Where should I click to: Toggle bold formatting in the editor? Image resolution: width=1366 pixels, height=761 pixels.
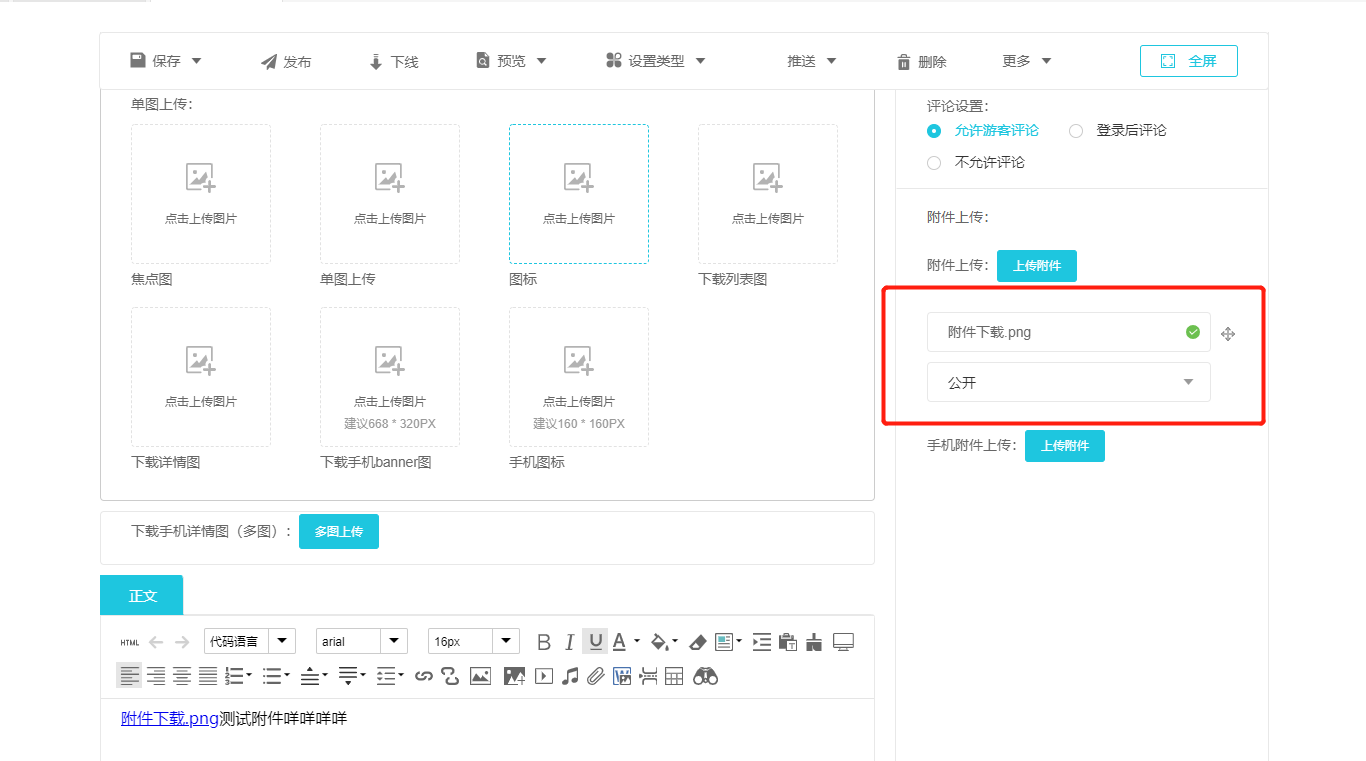544,642
